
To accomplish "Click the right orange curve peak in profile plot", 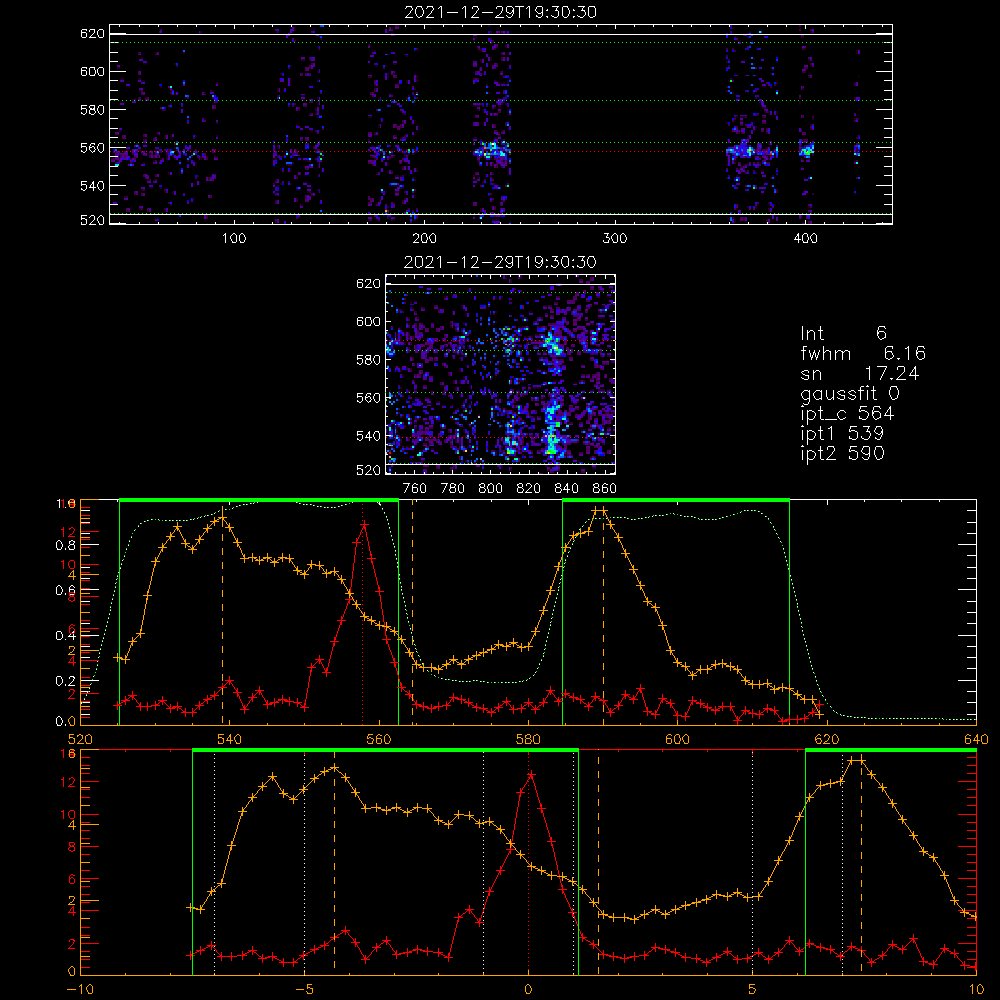I will click(x=599, y=511).
